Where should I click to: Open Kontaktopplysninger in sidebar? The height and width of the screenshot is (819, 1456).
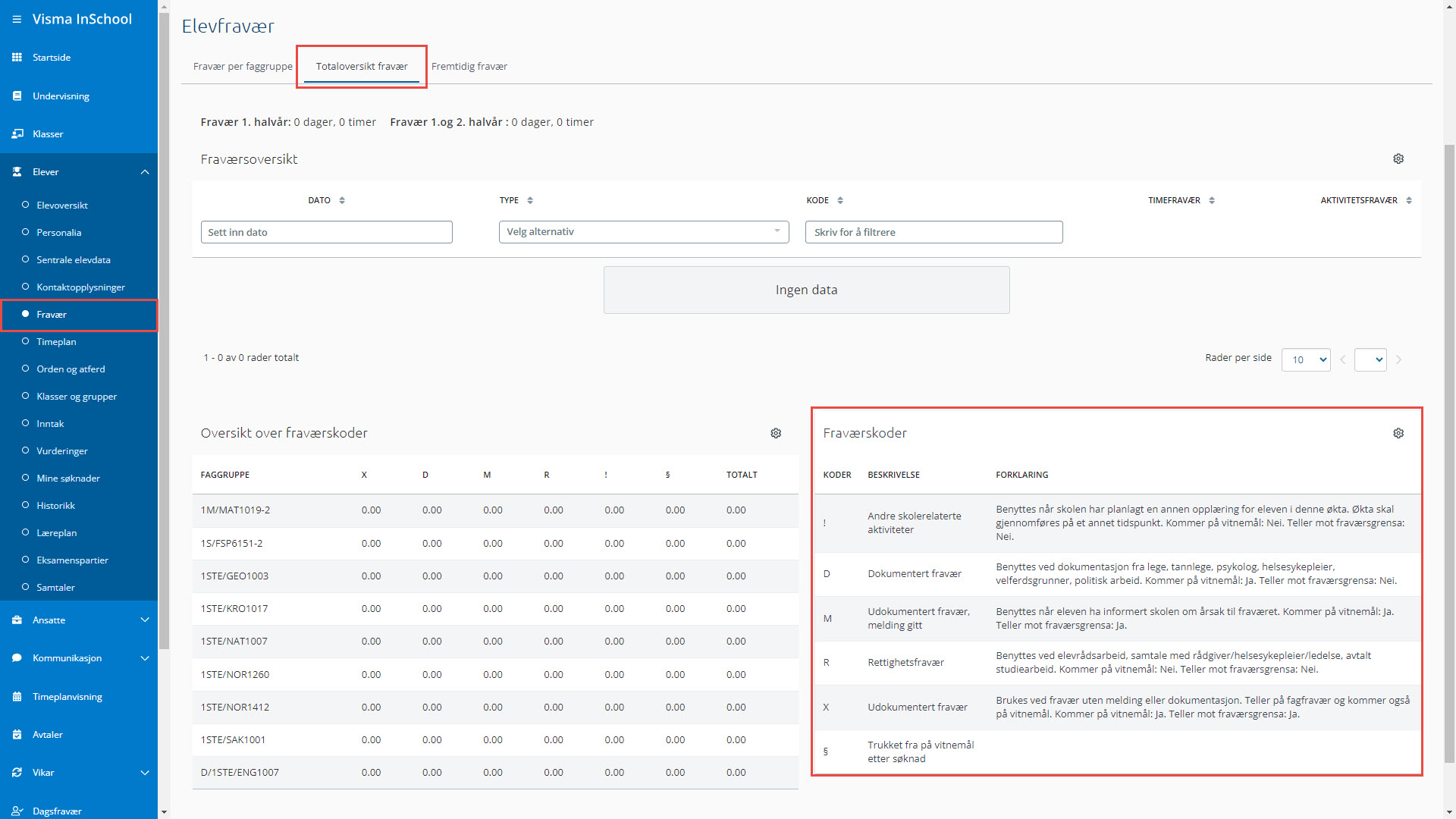[x=80, y=287]
